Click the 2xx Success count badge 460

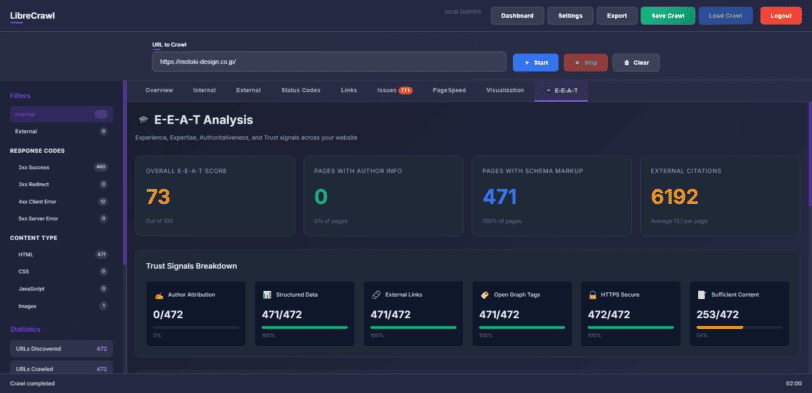[x=101, y=167]
